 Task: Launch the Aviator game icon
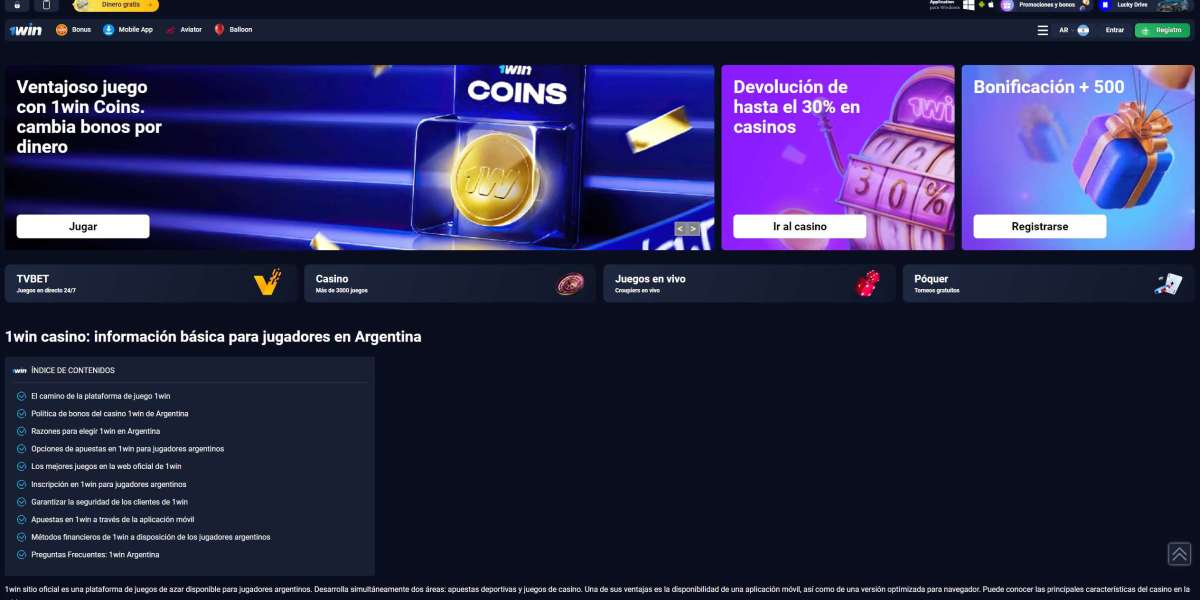171,30
